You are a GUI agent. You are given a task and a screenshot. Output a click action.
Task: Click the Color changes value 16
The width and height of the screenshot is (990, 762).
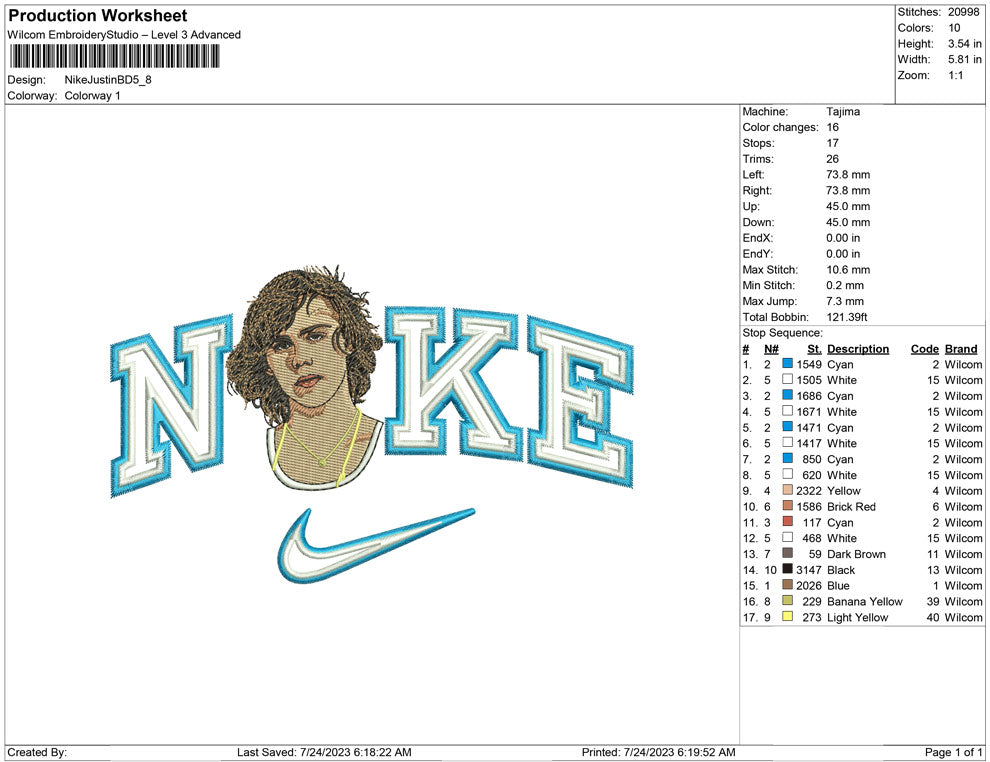[x=833, y=128]
